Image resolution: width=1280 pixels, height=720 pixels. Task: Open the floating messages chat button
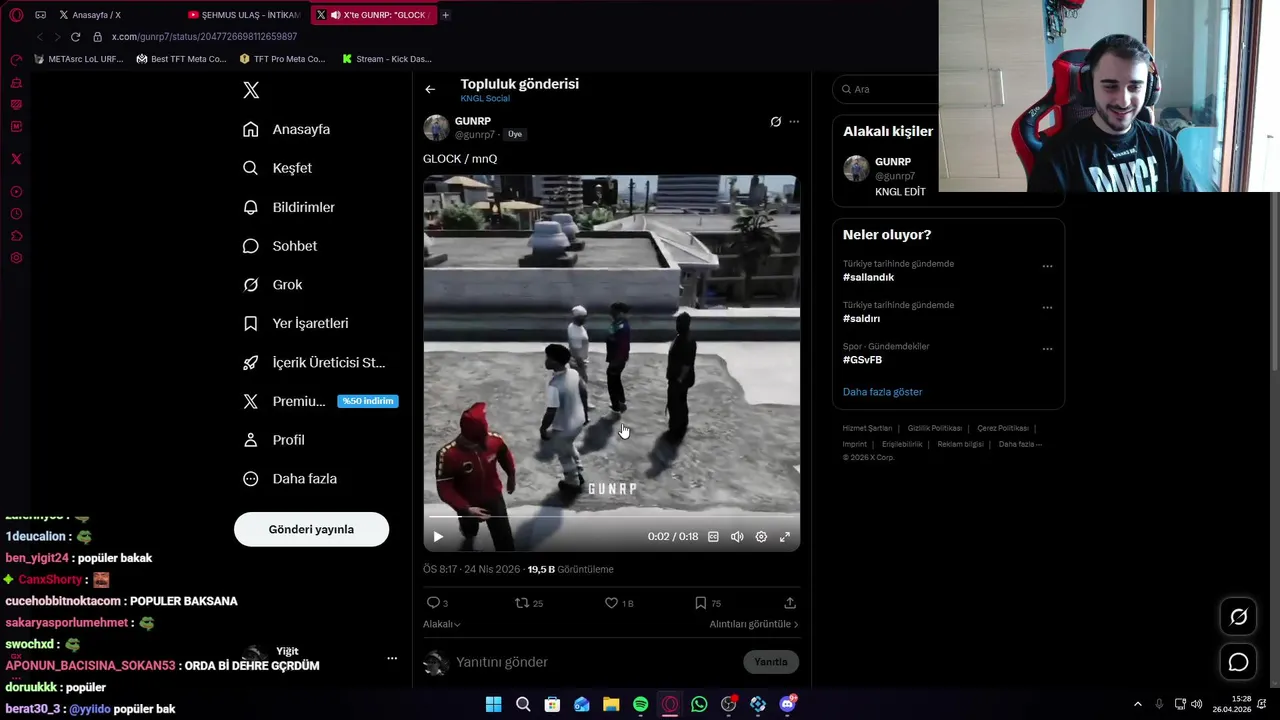pos(1238,662)
